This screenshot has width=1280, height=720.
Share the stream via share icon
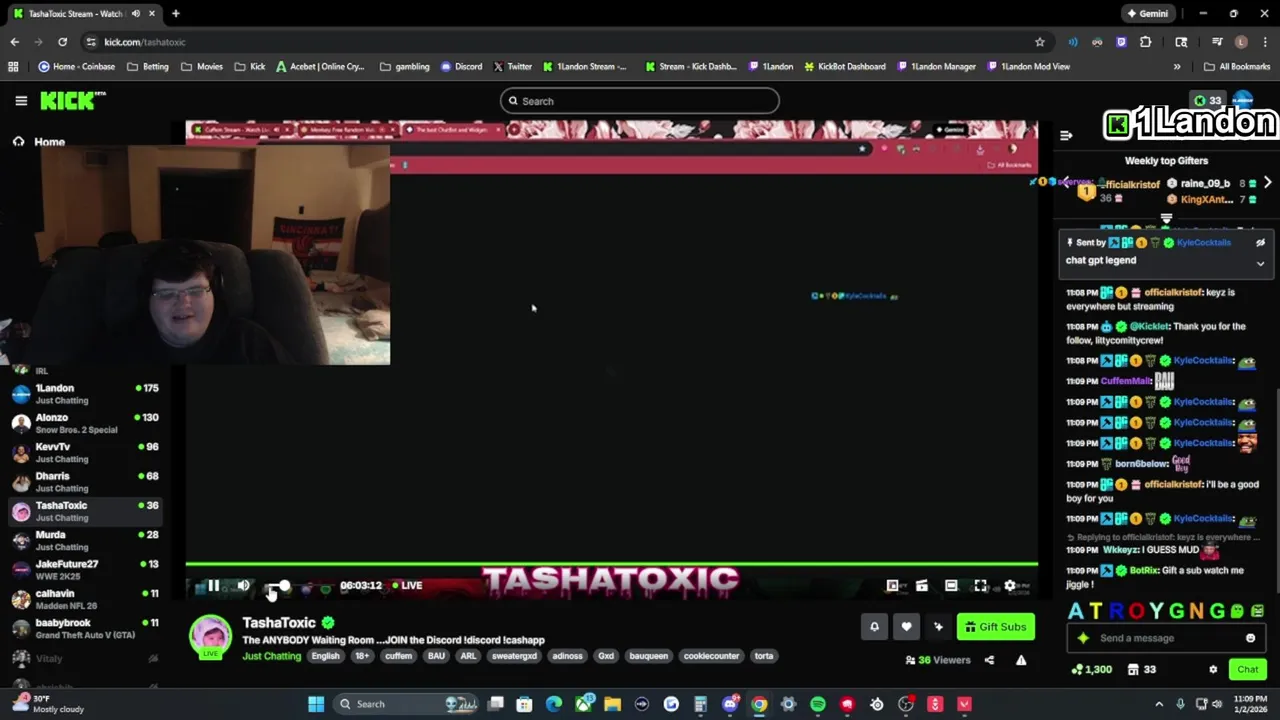click(989, 660)
